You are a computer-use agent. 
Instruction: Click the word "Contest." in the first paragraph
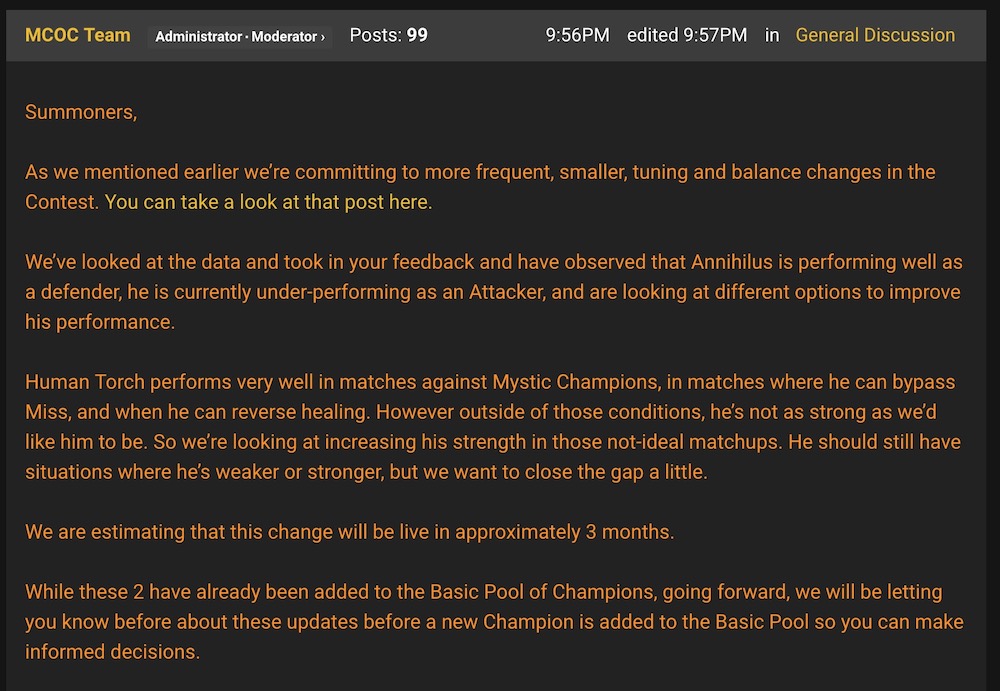pyautogui.click(x=61, y=201)
